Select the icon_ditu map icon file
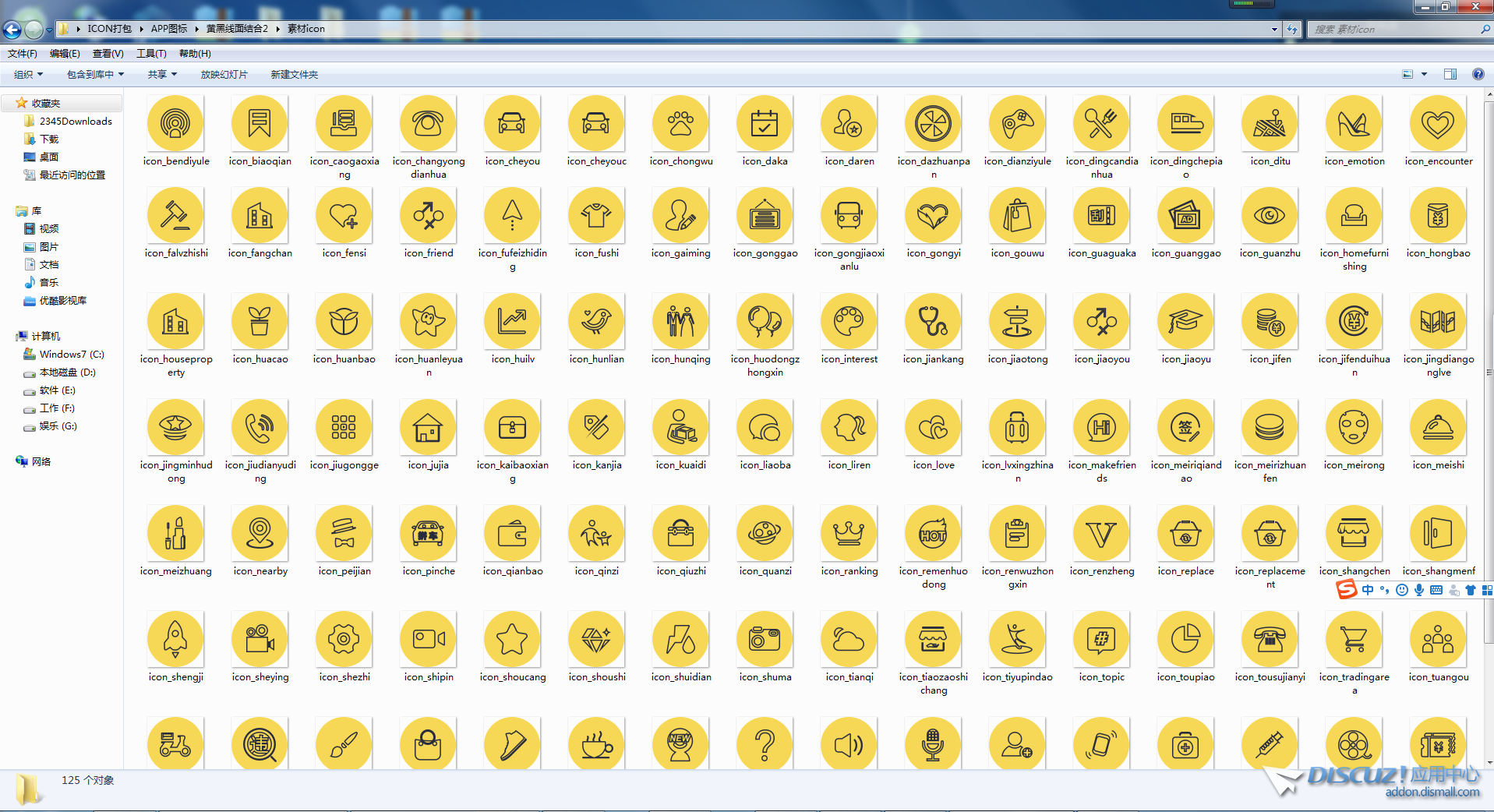Screen dimensions: 1494x812 click(1270, 124)
